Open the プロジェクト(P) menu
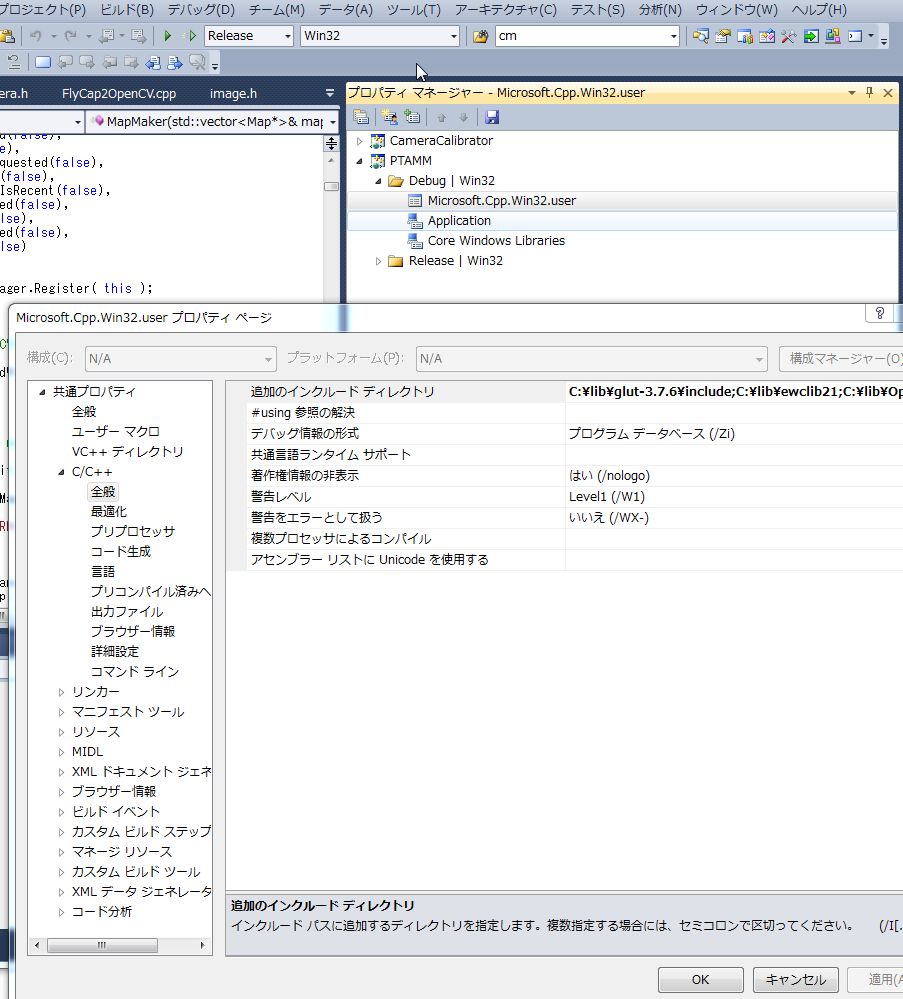 tap(43, 10)
